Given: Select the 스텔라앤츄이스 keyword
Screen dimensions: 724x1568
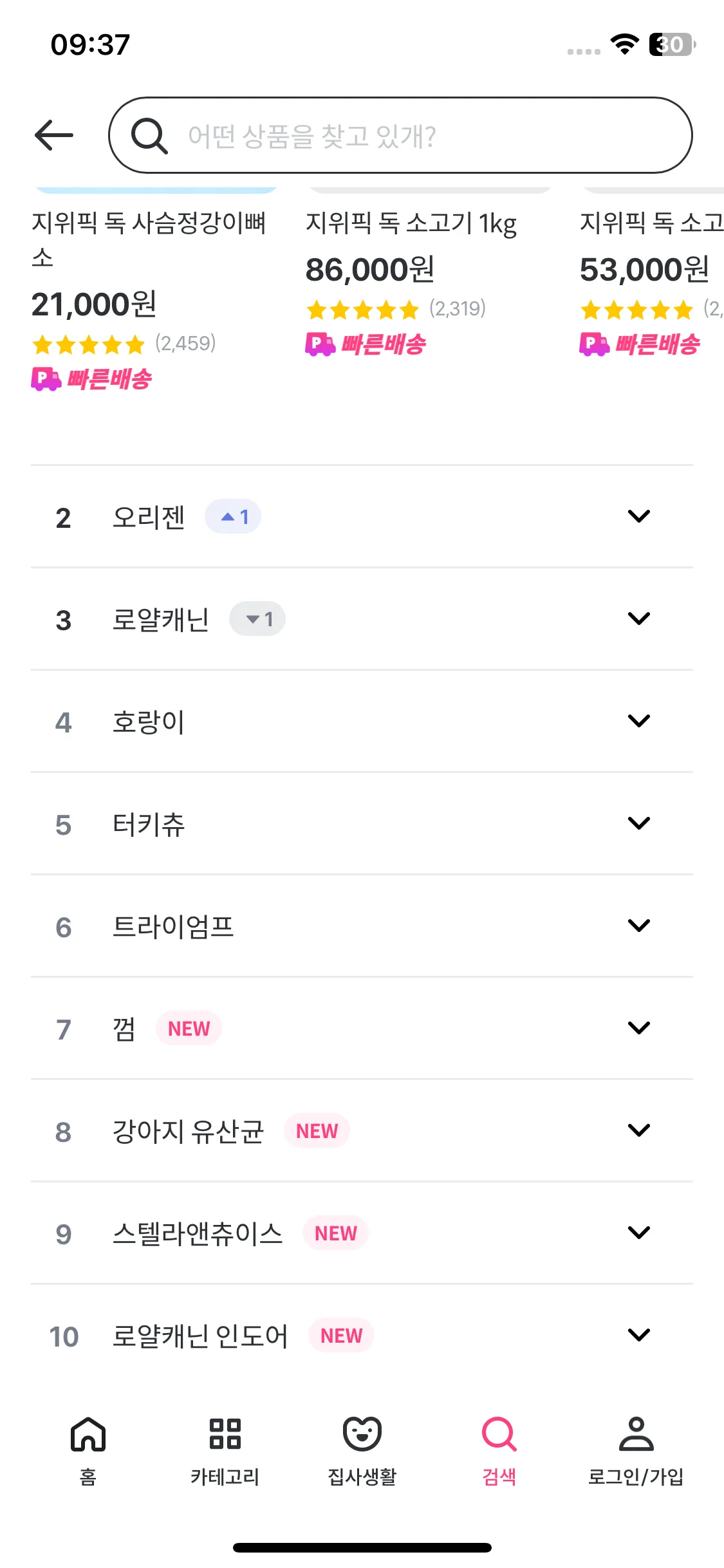Looking at the screenshot, I should [198, 1233].
